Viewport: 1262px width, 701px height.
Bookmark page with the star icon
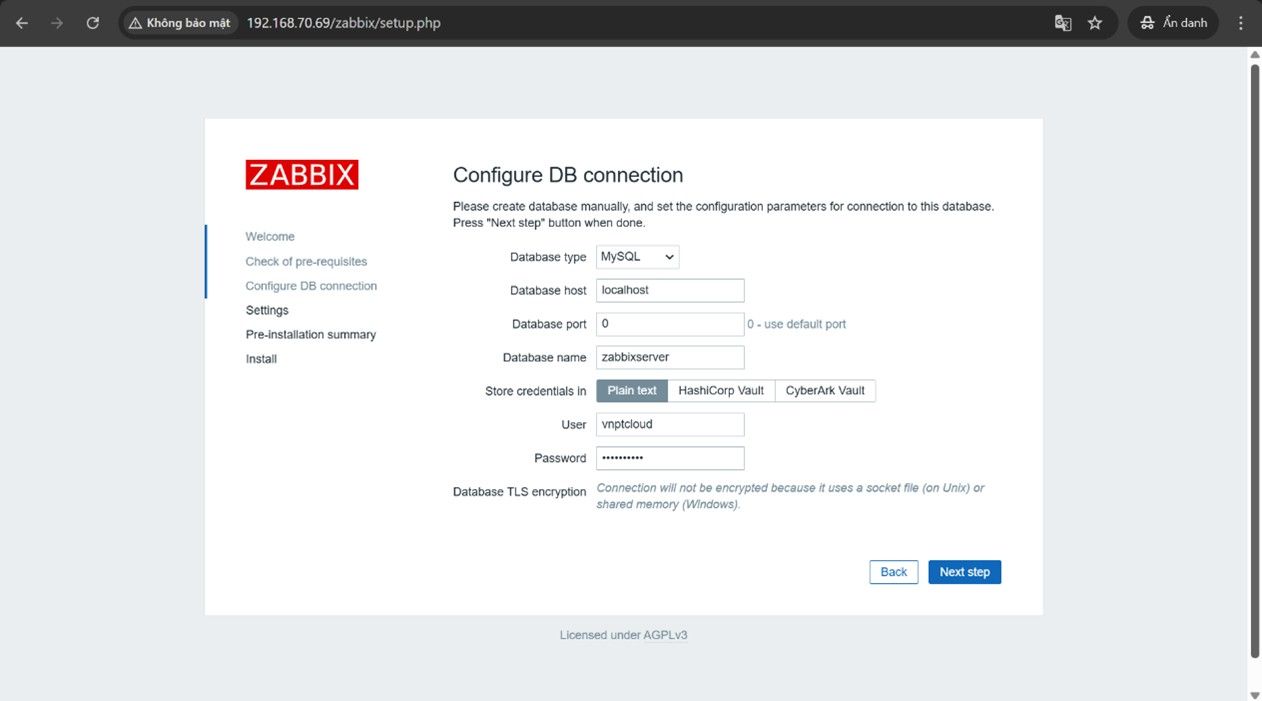point(1095,23)
